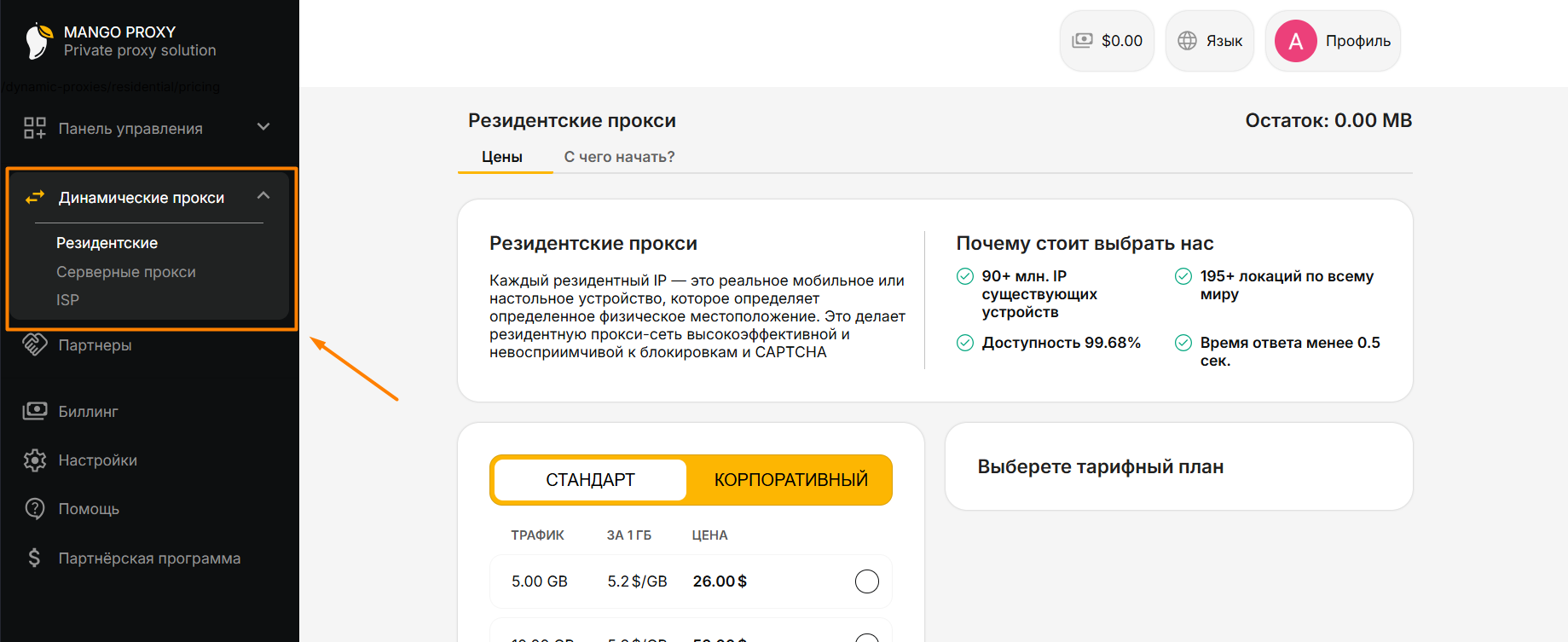Click the ТРАФИК column header
Image resolution: width=1568 pixels, height=642 pixels.
(x=537, y=535)
